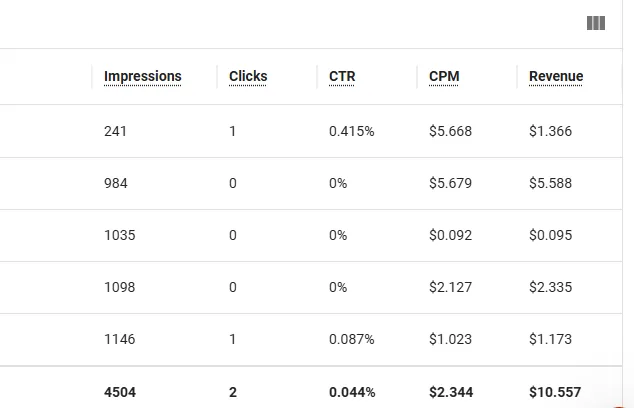The width and height of the screenshot is (634, 408).
Task: Select the $5.668 CPM cell
Action: (450, 131)
